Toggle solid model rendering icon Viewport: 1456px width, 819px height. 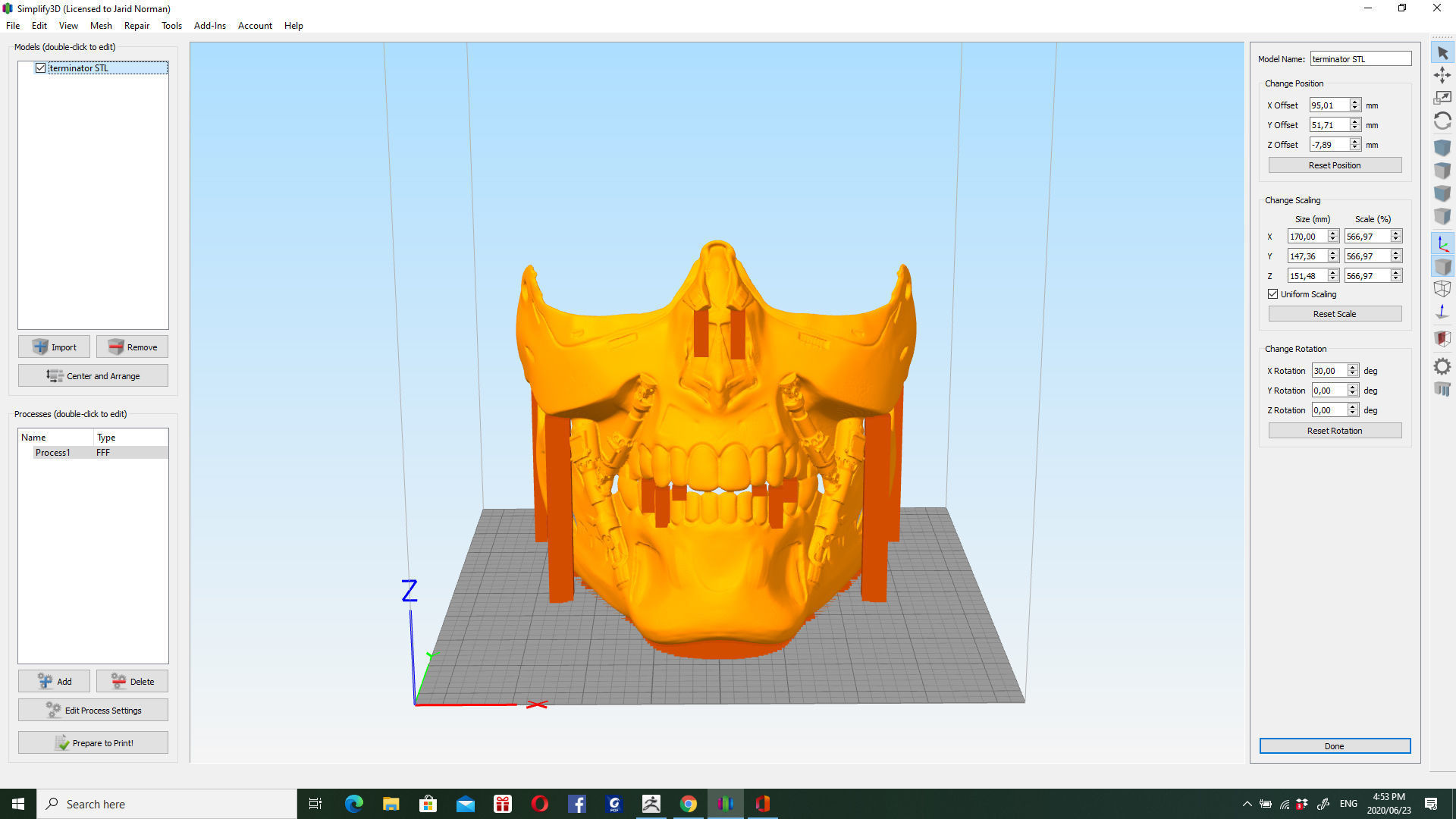click(x=1442, y=267)
